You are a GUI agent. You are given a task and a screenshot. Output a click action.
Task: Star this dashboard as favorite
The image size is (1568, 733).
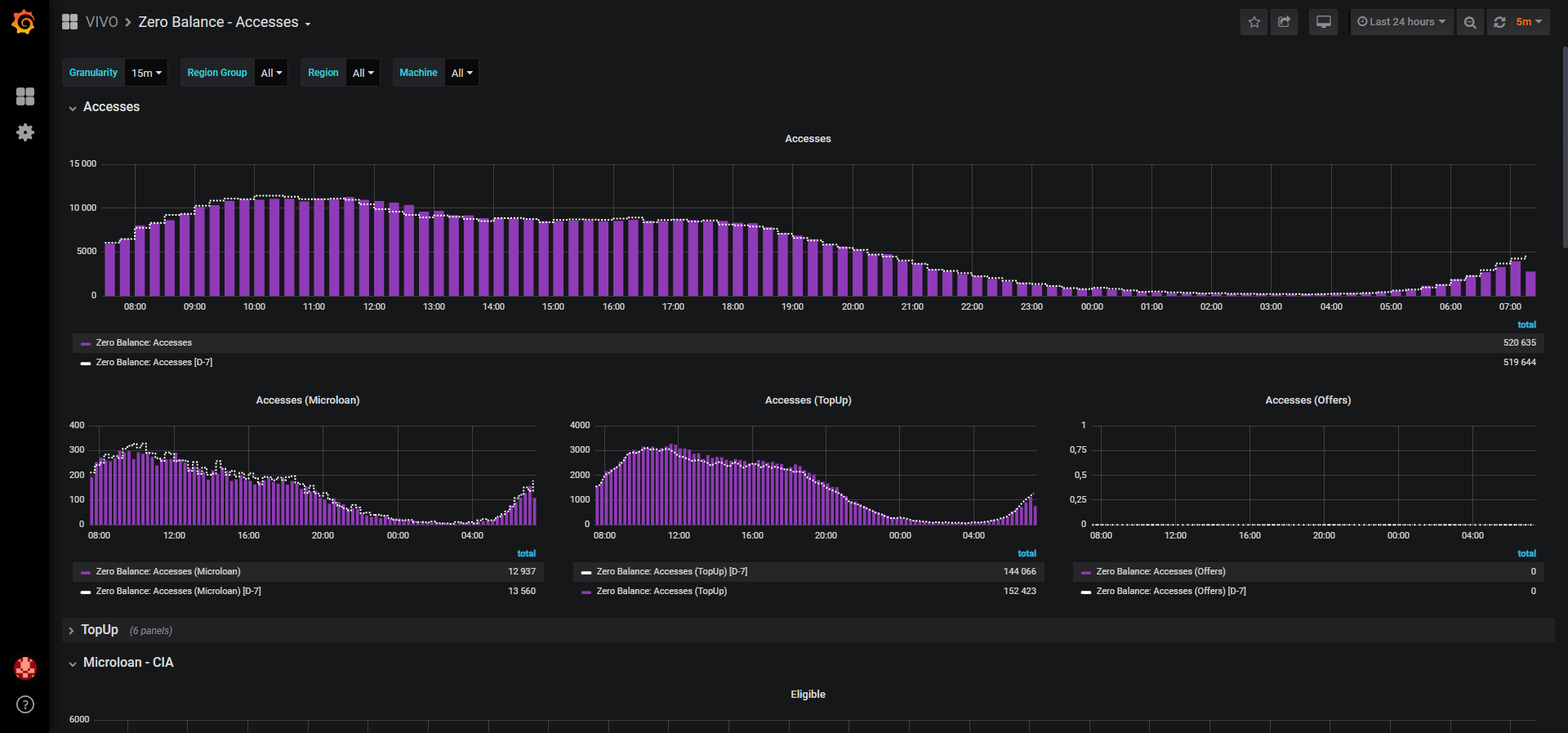[1254, 22]
